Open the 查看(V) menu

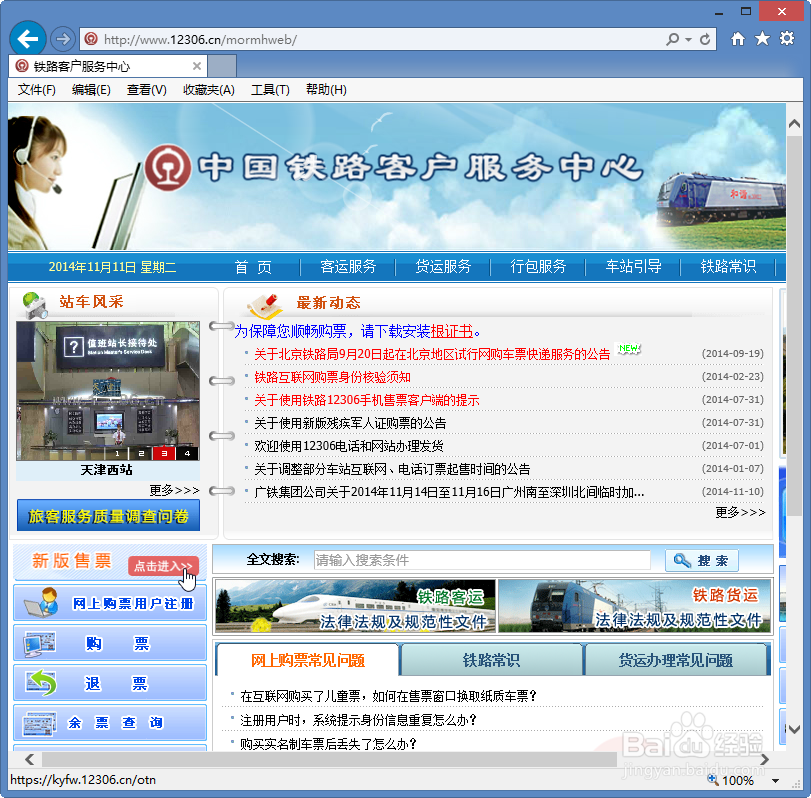click(146, 90)
